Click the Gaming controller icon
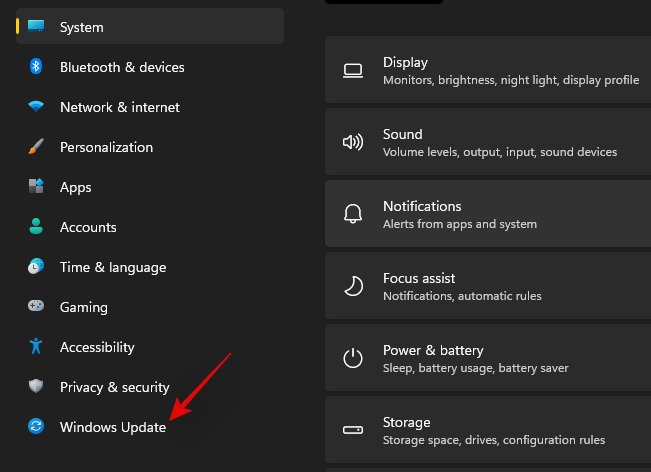Screen dimensions: 651x472 coord(36,307)
